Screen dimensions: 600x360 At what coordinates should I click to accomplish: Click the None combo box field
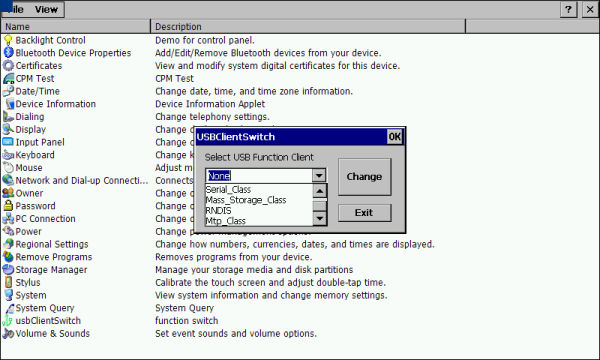259,176
